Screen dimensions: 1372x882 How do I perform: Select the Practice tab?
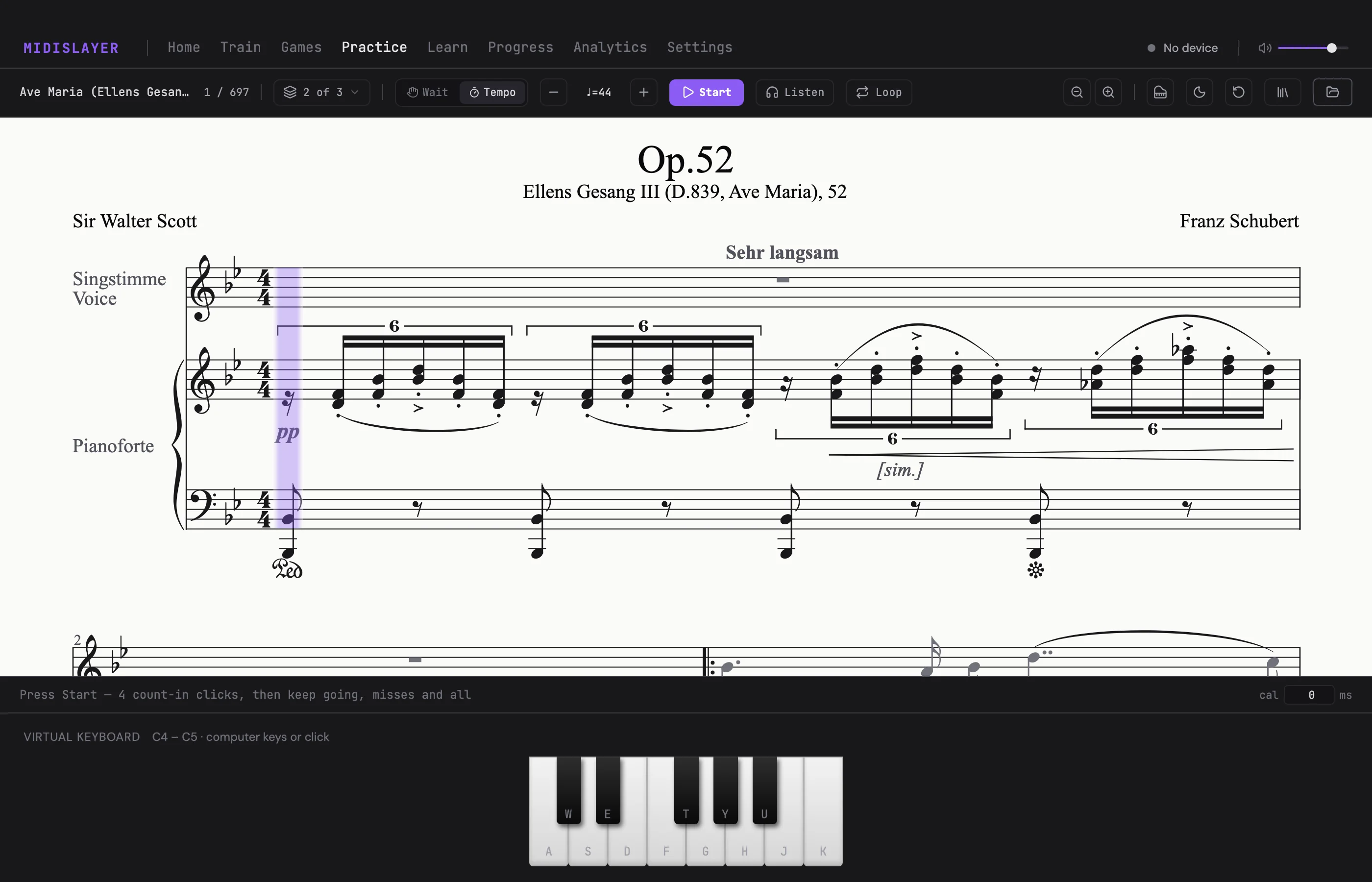point(374,47)
